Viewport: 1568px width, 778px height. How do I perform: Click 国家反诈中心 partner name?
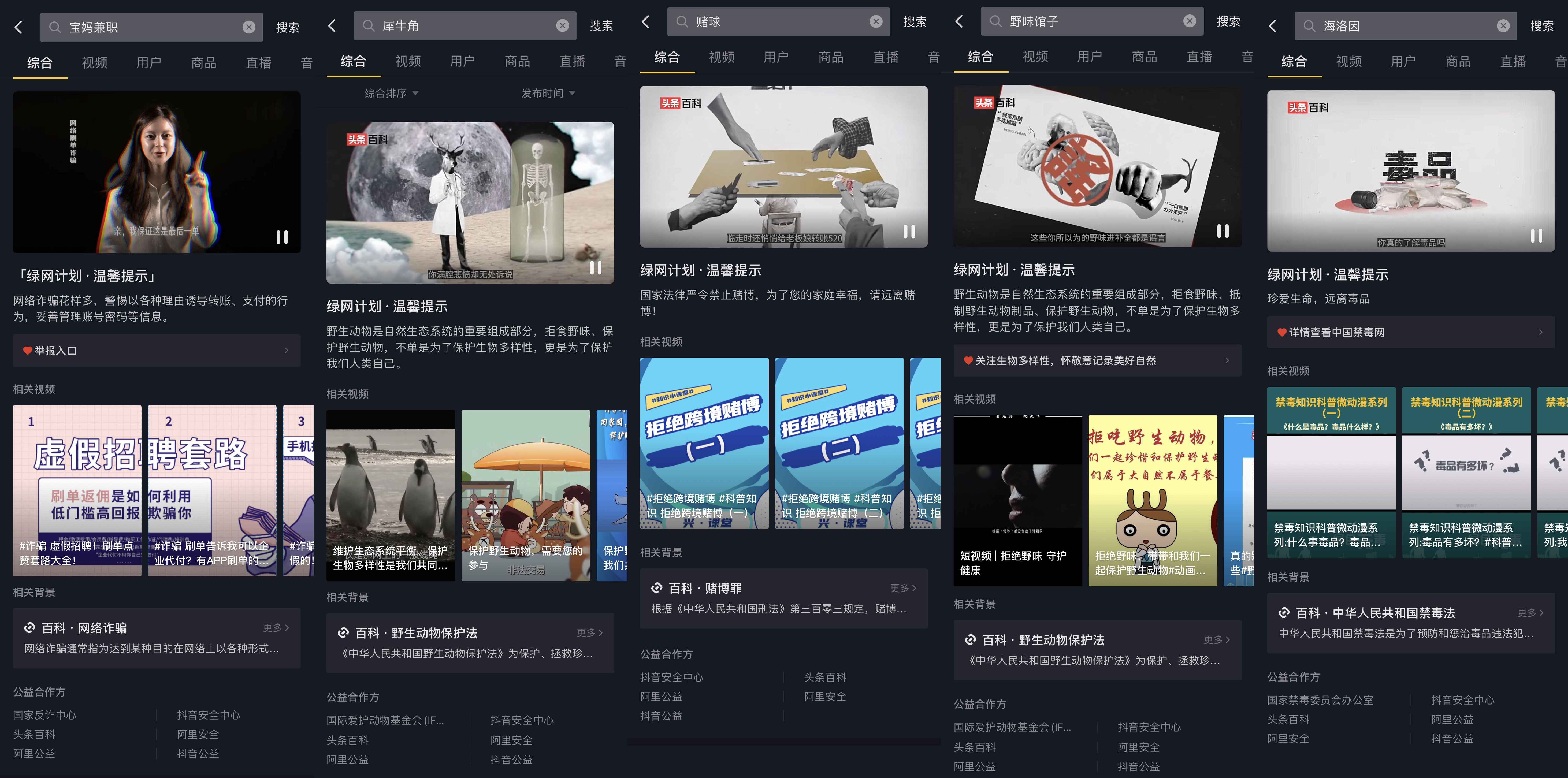click(44, 715)
